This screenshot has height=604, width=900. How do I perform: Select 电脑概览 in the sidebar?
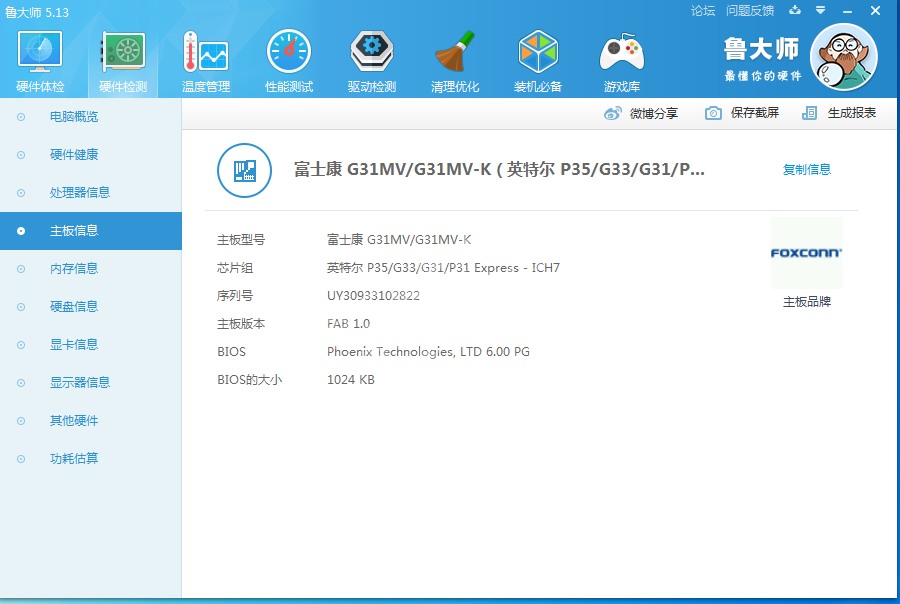(x=91, y=117)
